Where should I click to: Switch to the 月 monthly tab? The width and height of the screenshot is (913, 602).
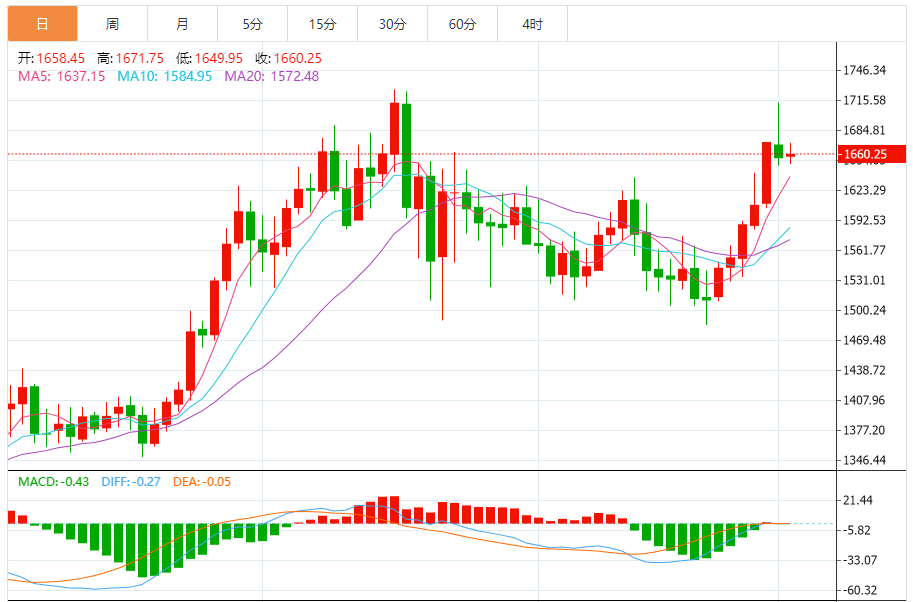click(182, 24)
